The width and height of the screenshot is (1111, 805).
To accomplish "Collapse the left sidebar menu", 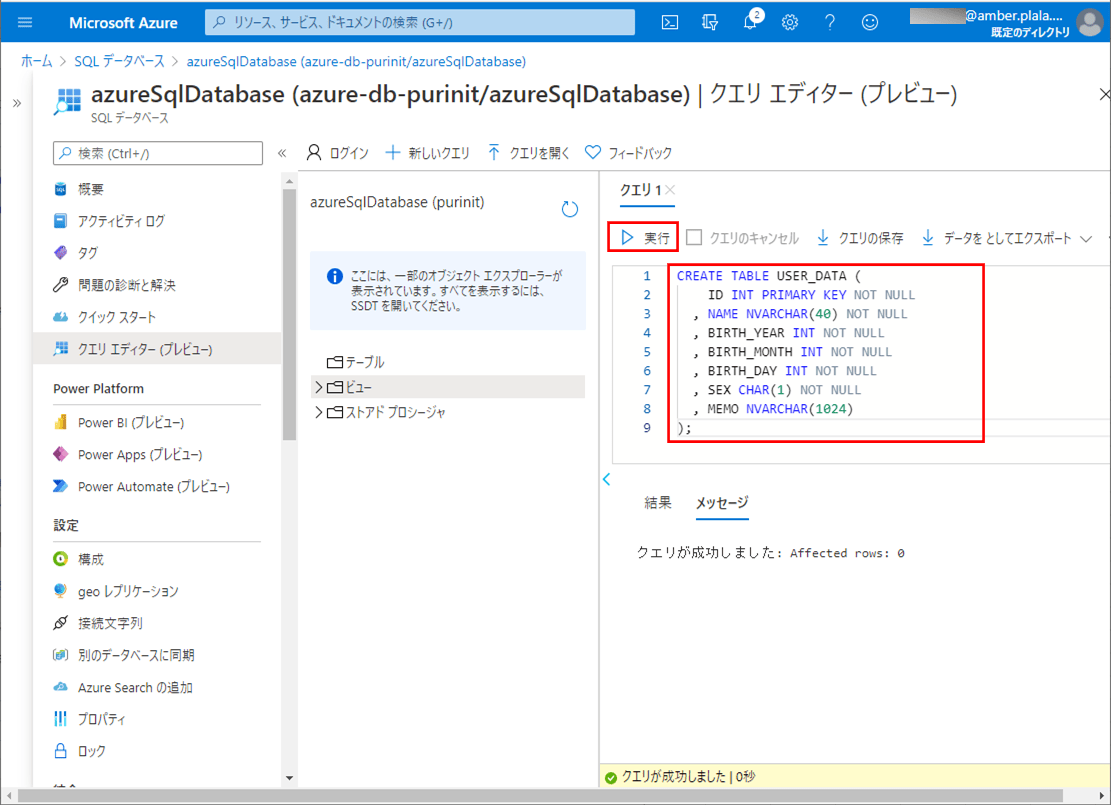I will 282,153.
